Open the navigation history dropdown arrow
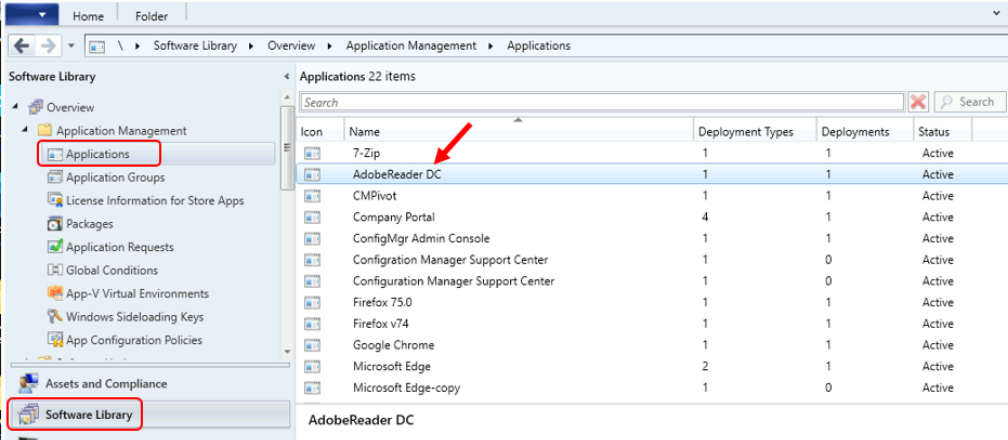Viewport: 1008px width, 440px height. [71, 46]
